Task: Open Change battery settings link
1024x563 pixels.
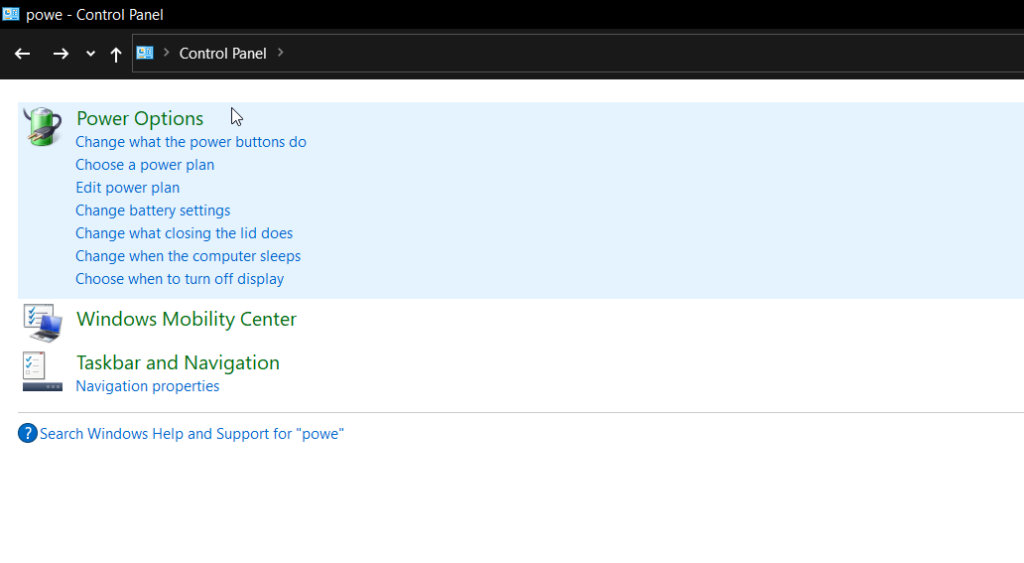Action: [x=153, y=210]
